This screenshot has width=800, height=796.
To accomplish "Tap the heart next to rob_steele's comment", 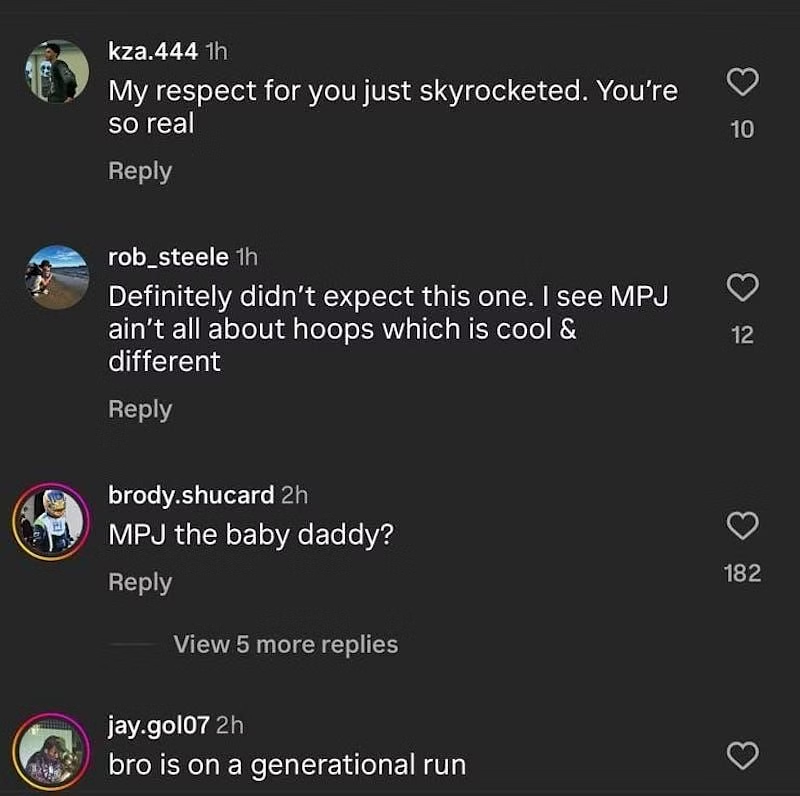I will (742, 288).
